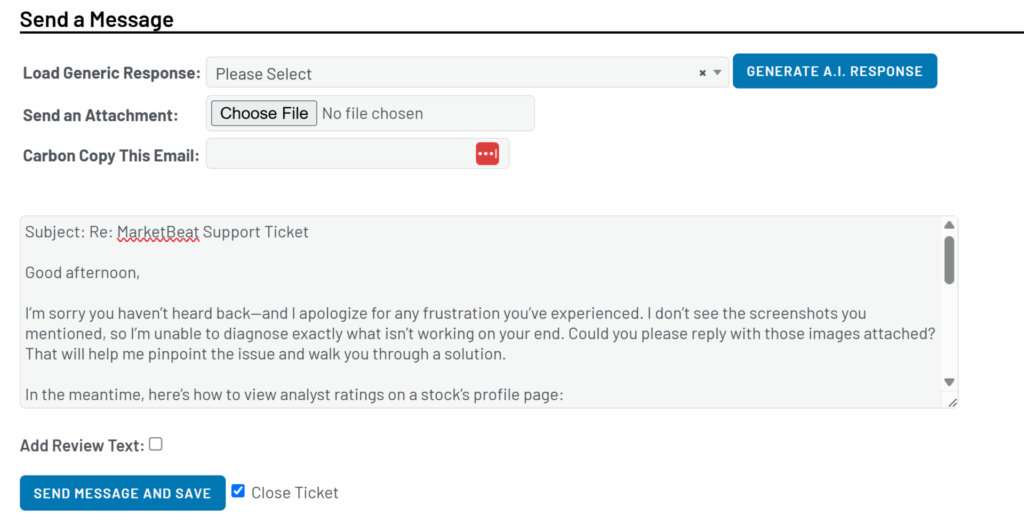This screenshot has height=514, width=1024.
Task: Focus the Carbon Copy This Email field
Action: point(340,154)
